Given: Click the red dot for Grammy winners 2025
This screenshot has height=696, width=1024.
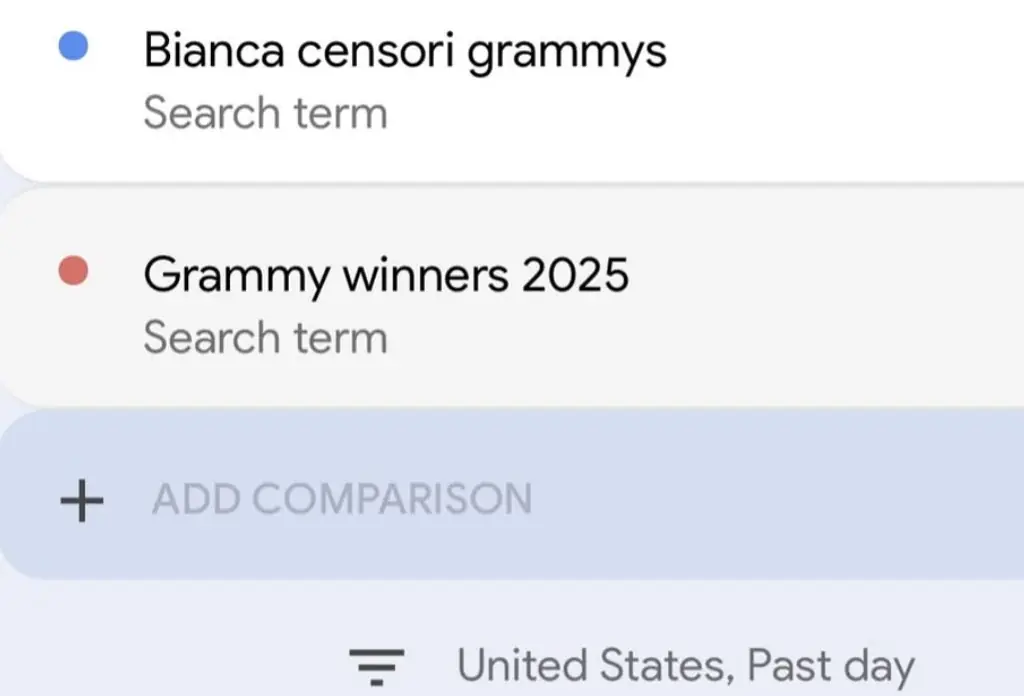Looking at the screenshot, I should [73, 271].
